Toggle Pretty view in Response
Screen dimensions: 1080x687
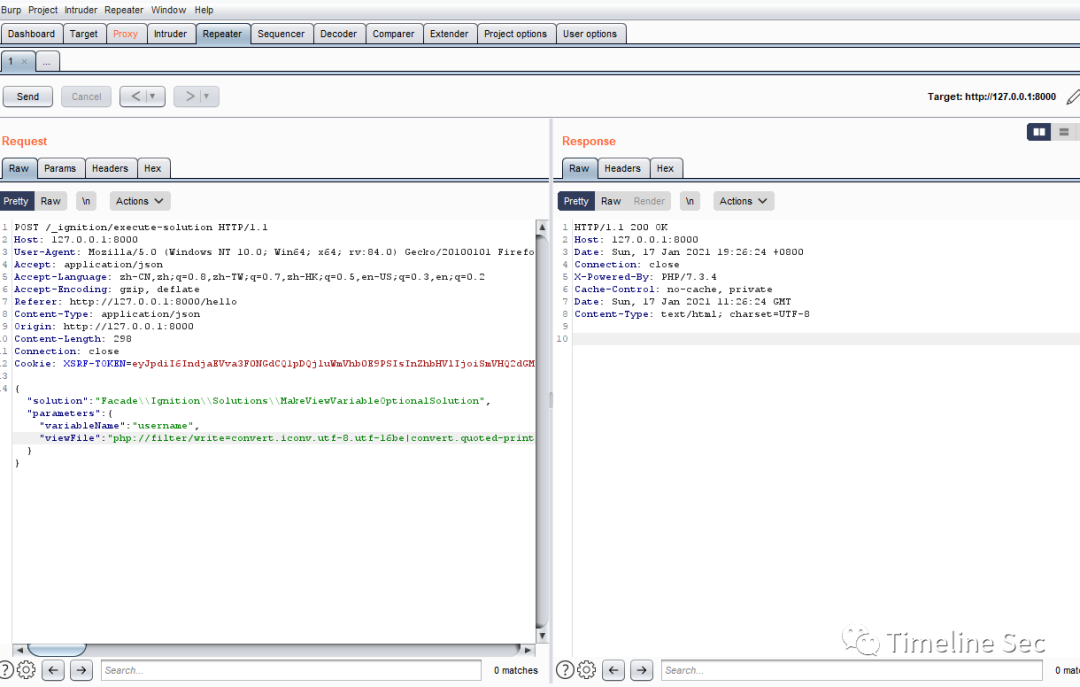point(576,201)
